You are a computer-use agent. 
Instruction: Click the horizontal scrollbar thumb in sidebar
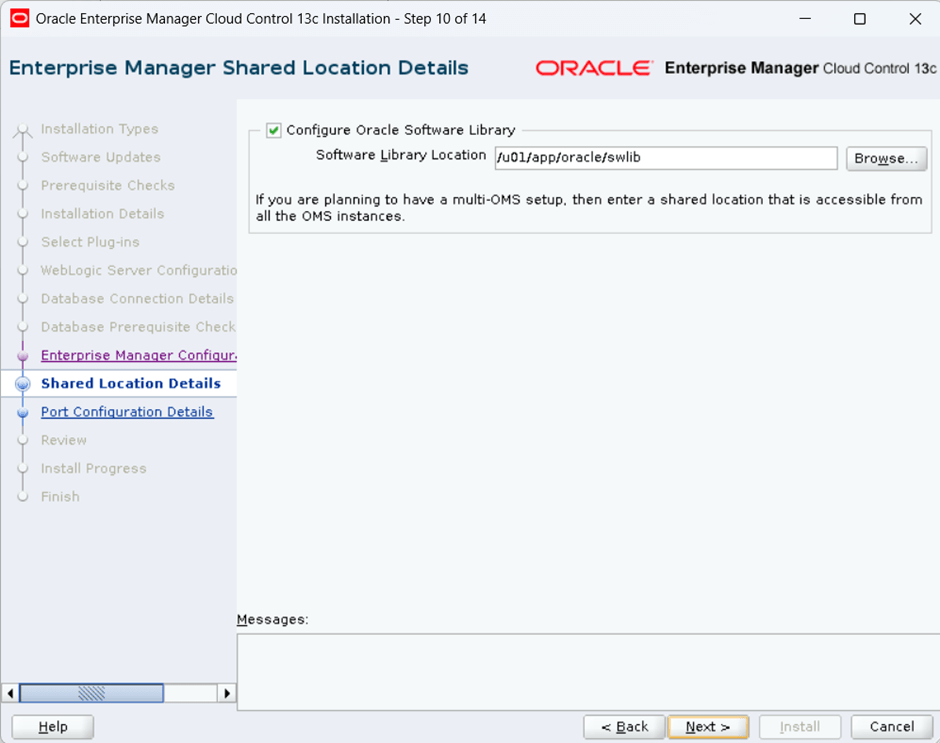[x=91, y=693]
